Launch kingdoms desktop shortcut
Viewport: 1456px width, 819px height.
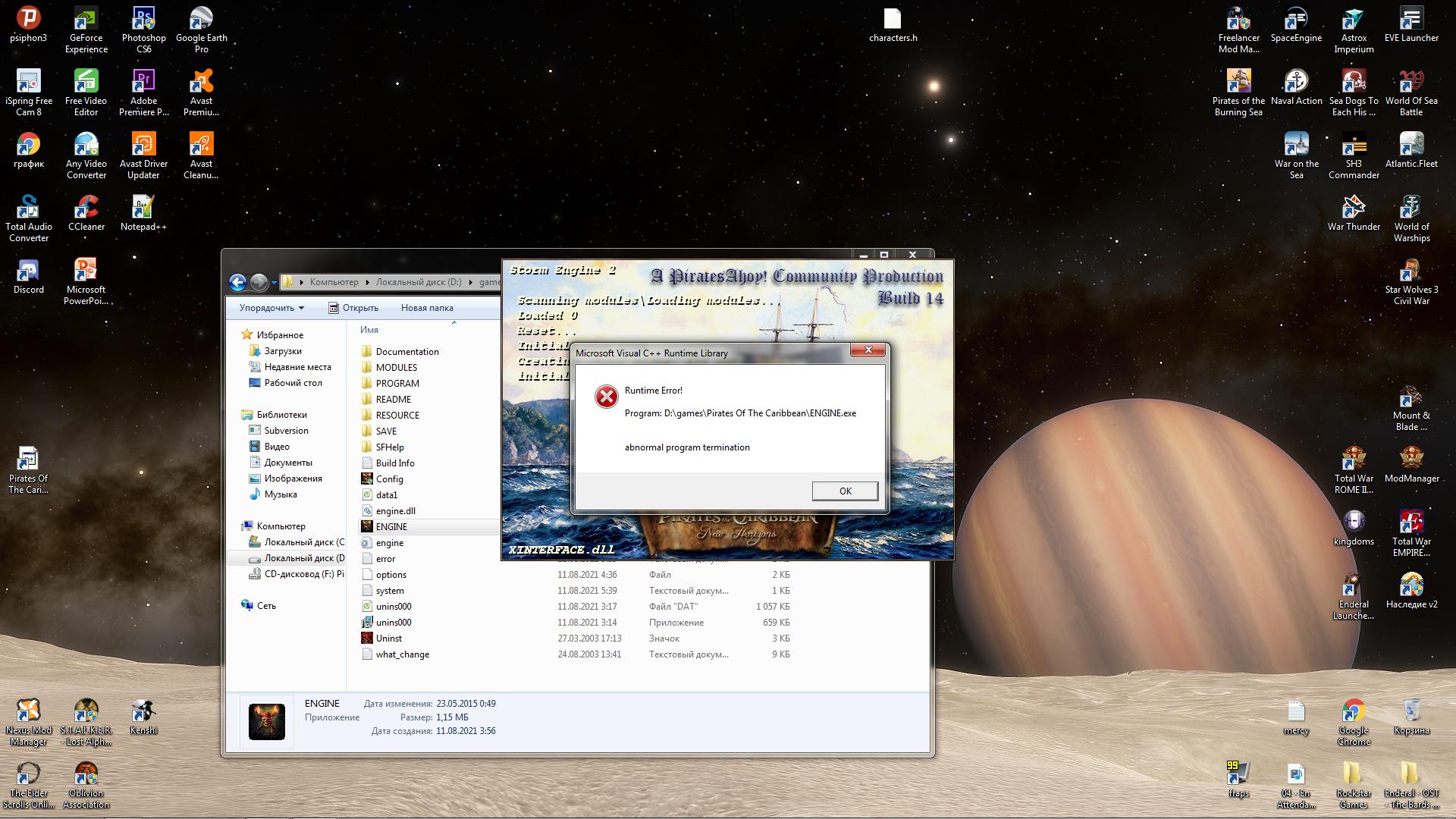pos(1354,528)
